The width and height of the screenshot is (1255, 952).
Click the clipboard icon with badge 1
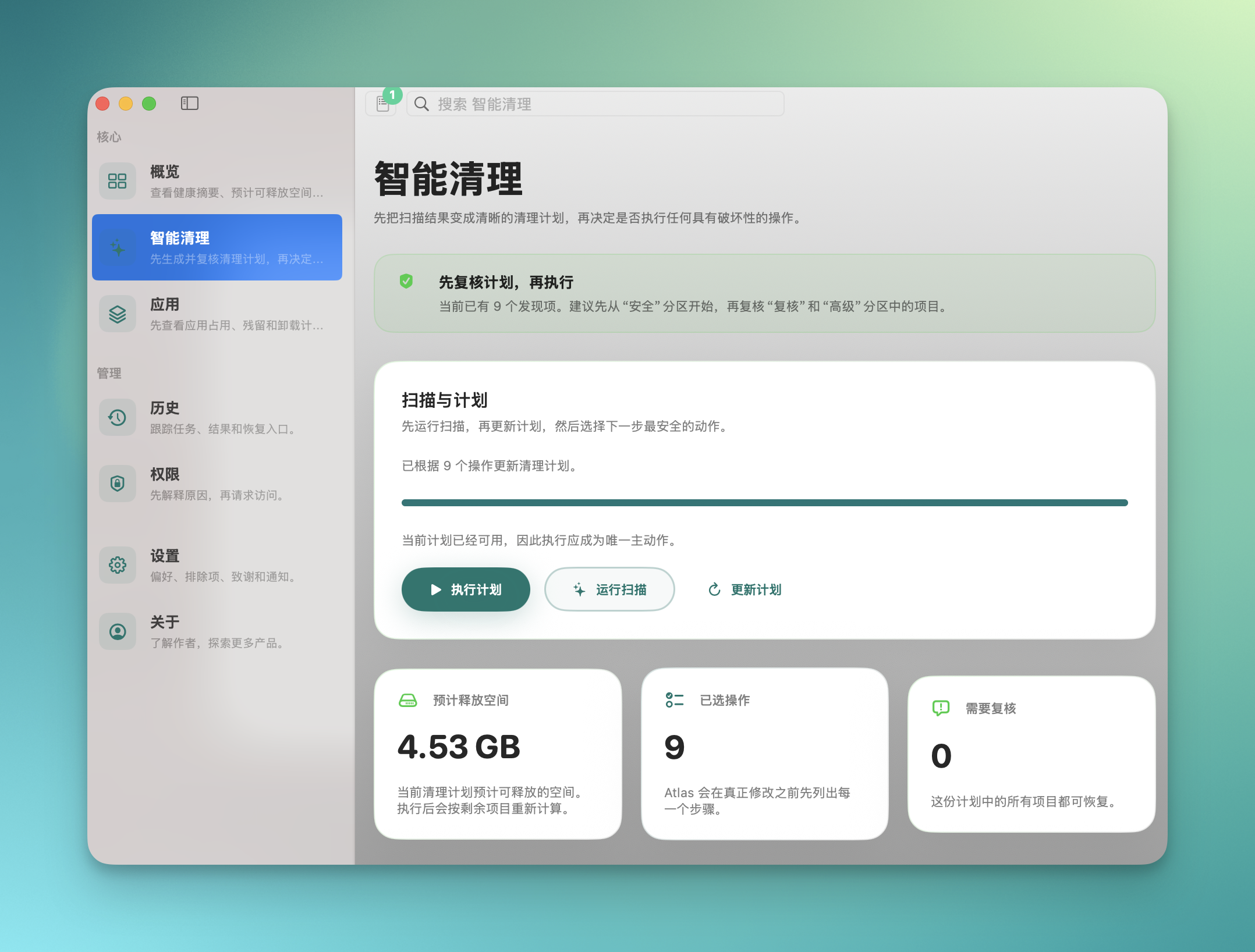381,104
